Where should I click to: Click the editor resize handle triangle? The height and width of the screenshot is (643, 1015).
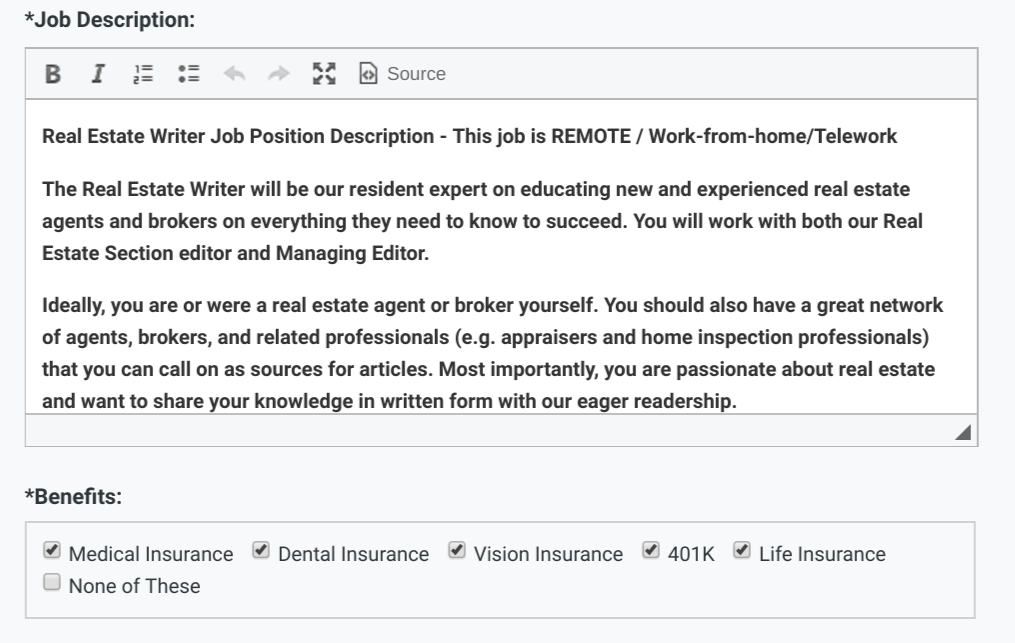point(963,432)
